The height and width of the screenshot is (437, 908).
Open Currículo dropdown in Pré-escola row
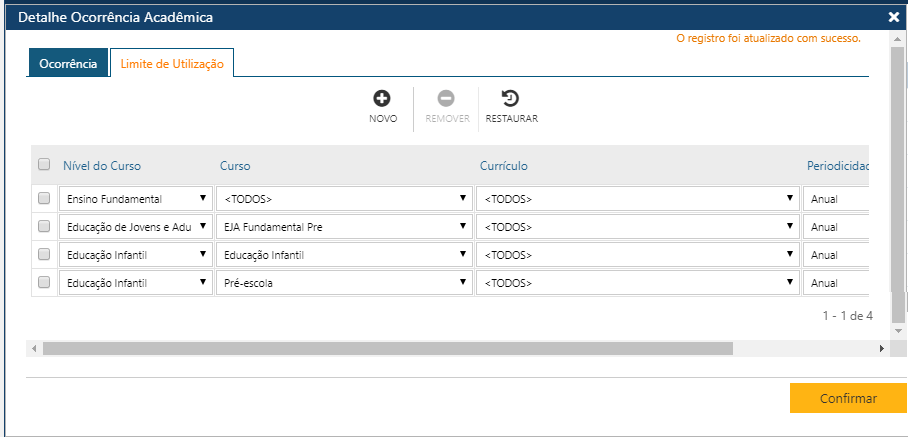click(x=638, y=283)
